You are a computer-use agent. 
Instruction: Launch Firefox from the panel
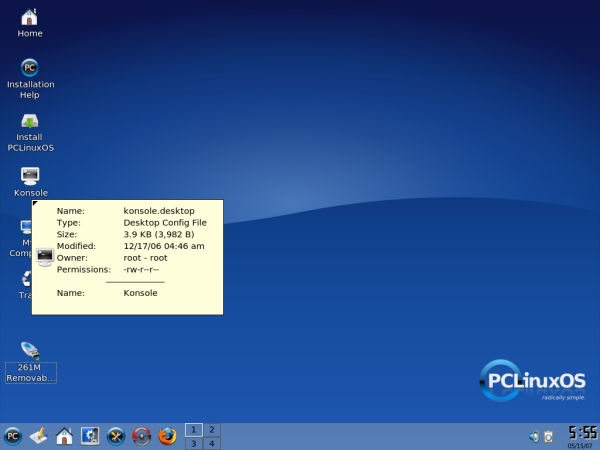[167, 436]
